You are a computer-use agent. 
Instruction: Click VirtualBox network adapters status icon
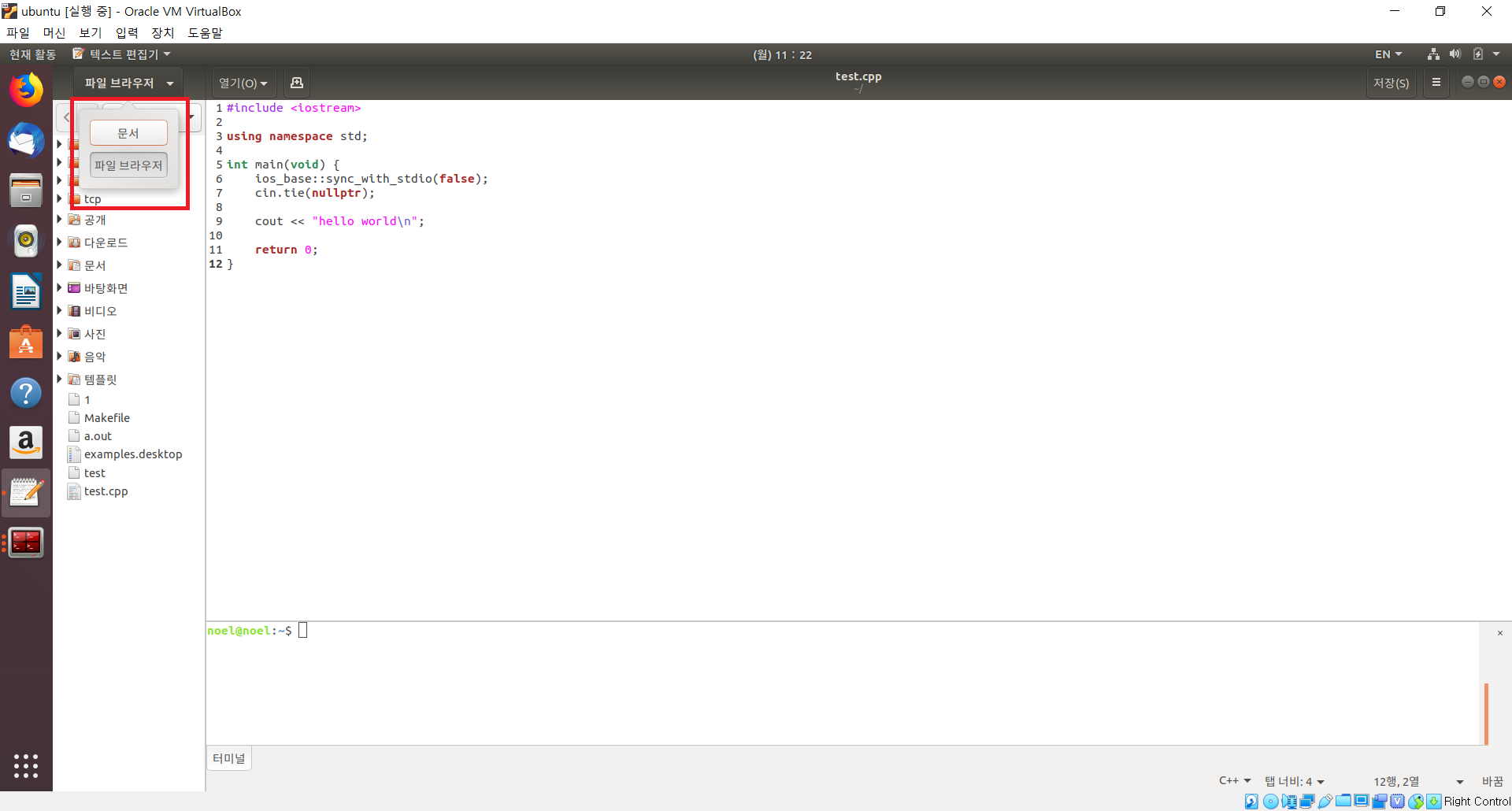pos(1307,802)
